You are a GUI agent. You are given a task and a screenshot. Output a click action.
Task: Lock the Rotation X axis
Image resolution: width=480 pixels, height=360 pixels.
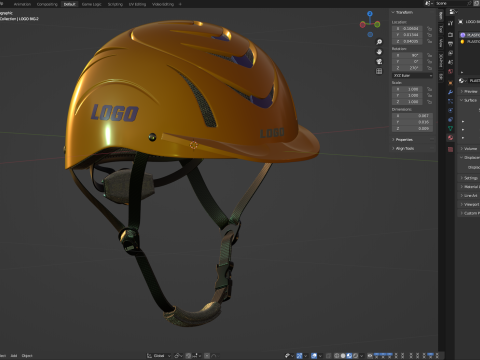[x=429, y=55]
